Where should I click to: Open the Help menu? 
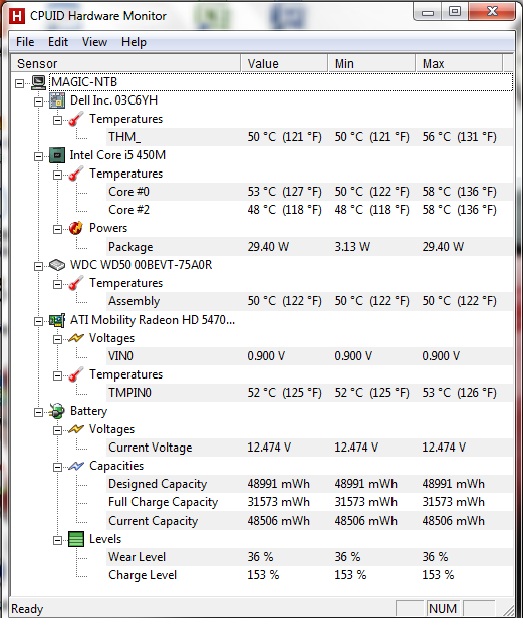tap(134, 42)
